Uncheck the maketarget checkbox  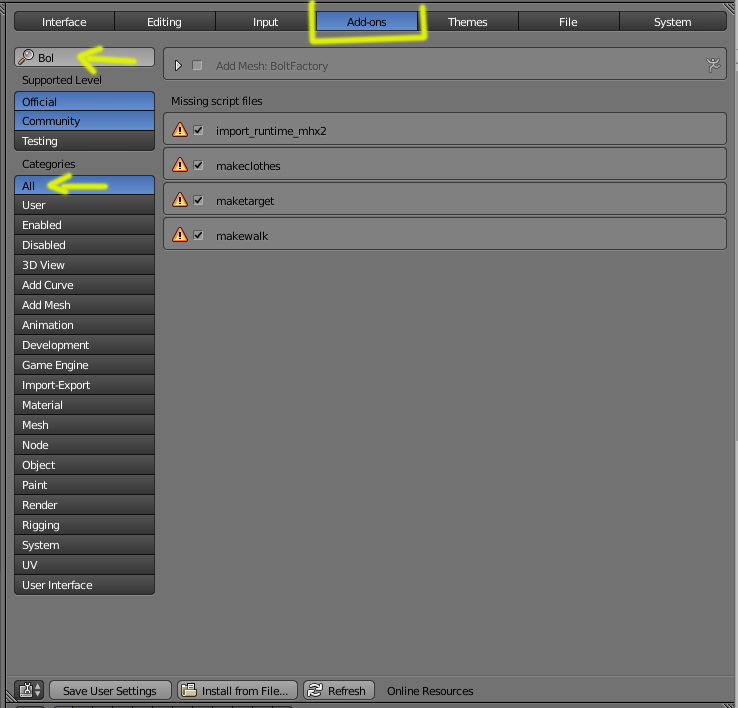(198, 200)
